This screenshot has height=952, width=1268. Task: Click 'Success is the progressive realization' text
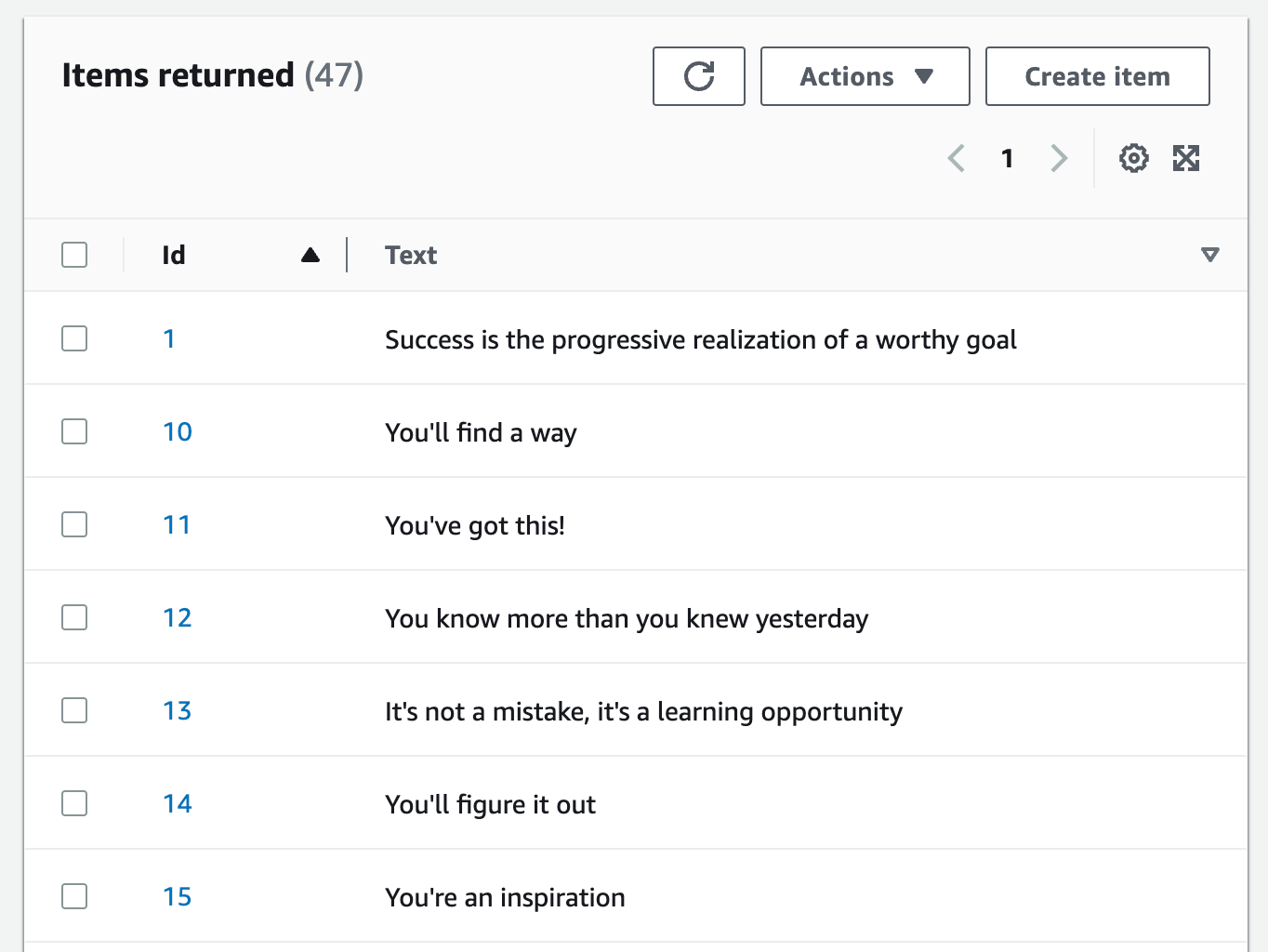pos(701,340)
